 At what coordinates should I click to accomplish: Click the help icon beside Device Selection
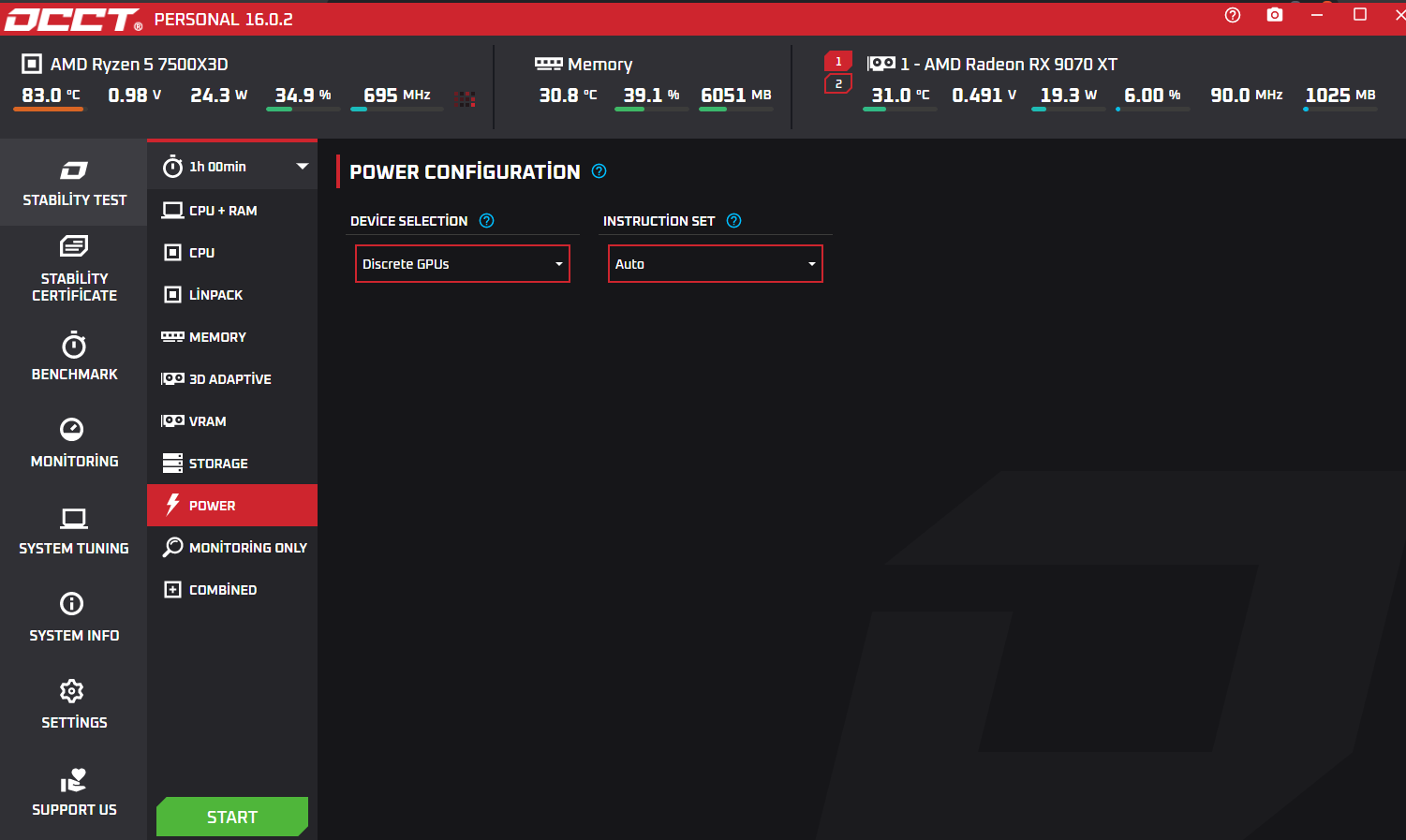click(487, 221)
